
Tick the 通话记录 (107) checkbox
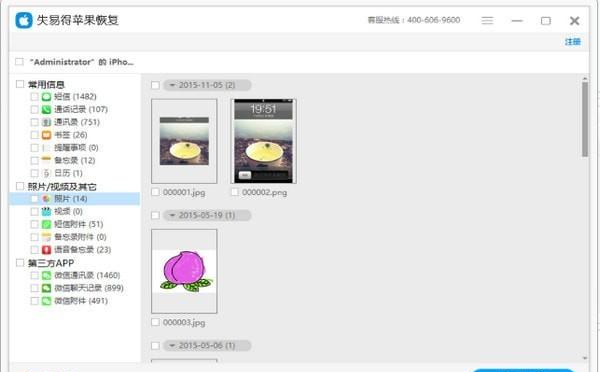[x=34, y=109]
